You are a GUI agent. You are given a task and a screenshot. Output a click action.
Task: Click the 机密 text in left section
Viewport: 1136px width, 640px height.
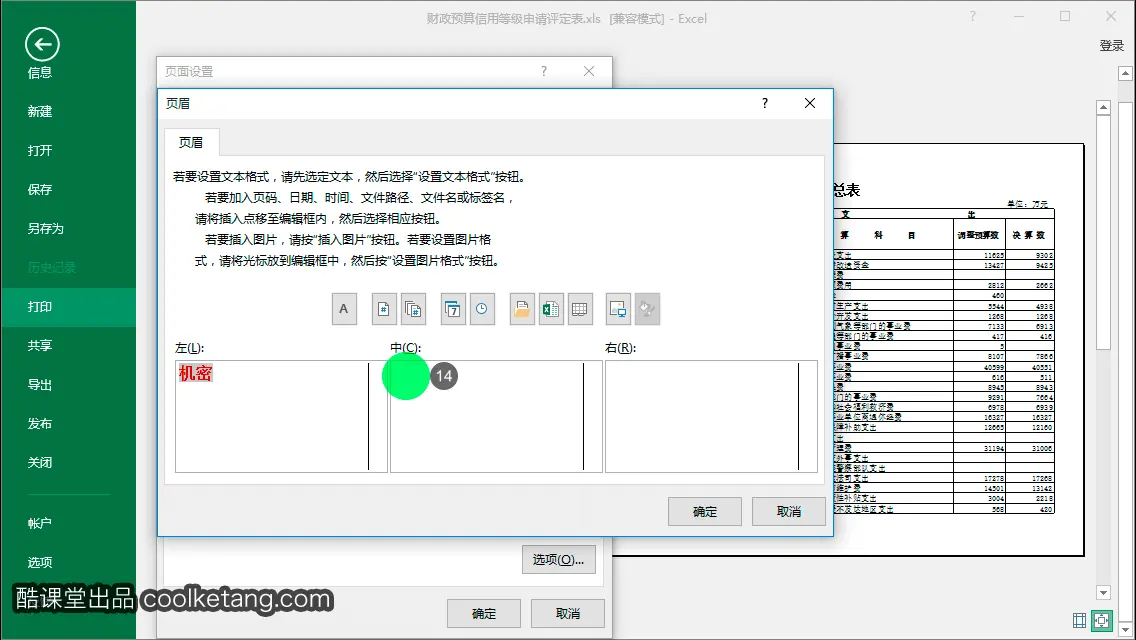coord(196,373)
